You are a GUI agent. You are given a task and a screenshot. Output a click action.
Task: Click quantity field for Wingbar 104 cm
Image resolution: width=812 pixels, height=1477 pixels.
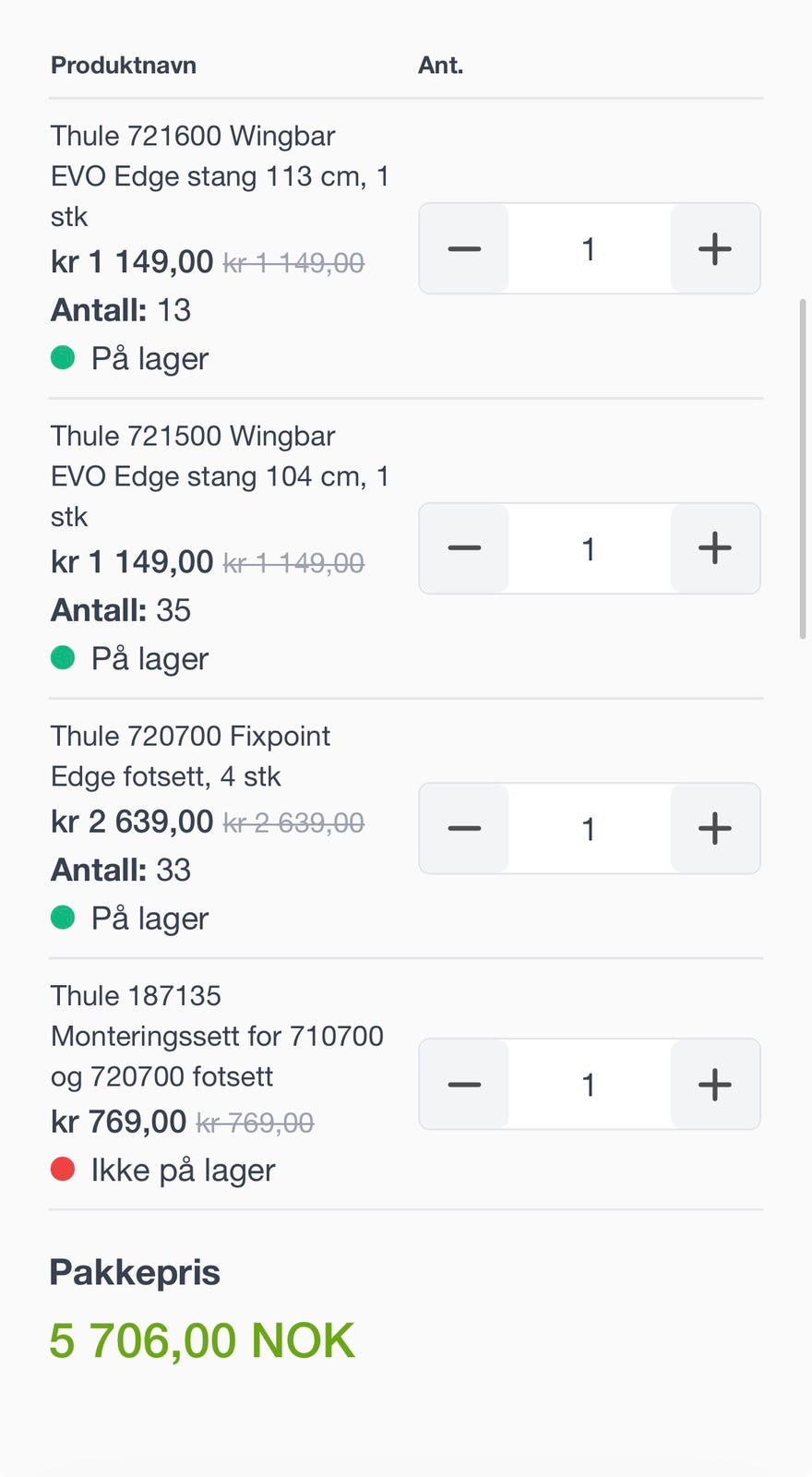coord(589,548)
